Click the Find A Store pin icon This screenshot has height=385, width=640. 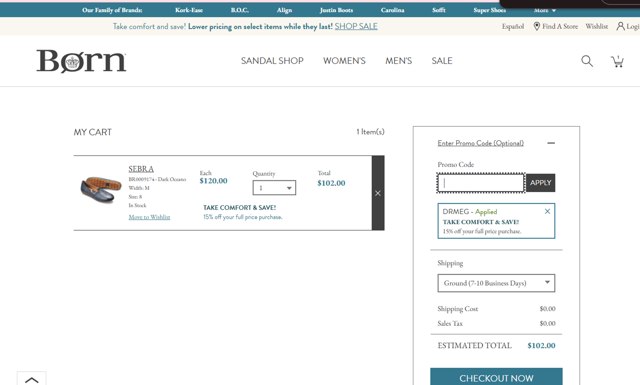(537, 26)
